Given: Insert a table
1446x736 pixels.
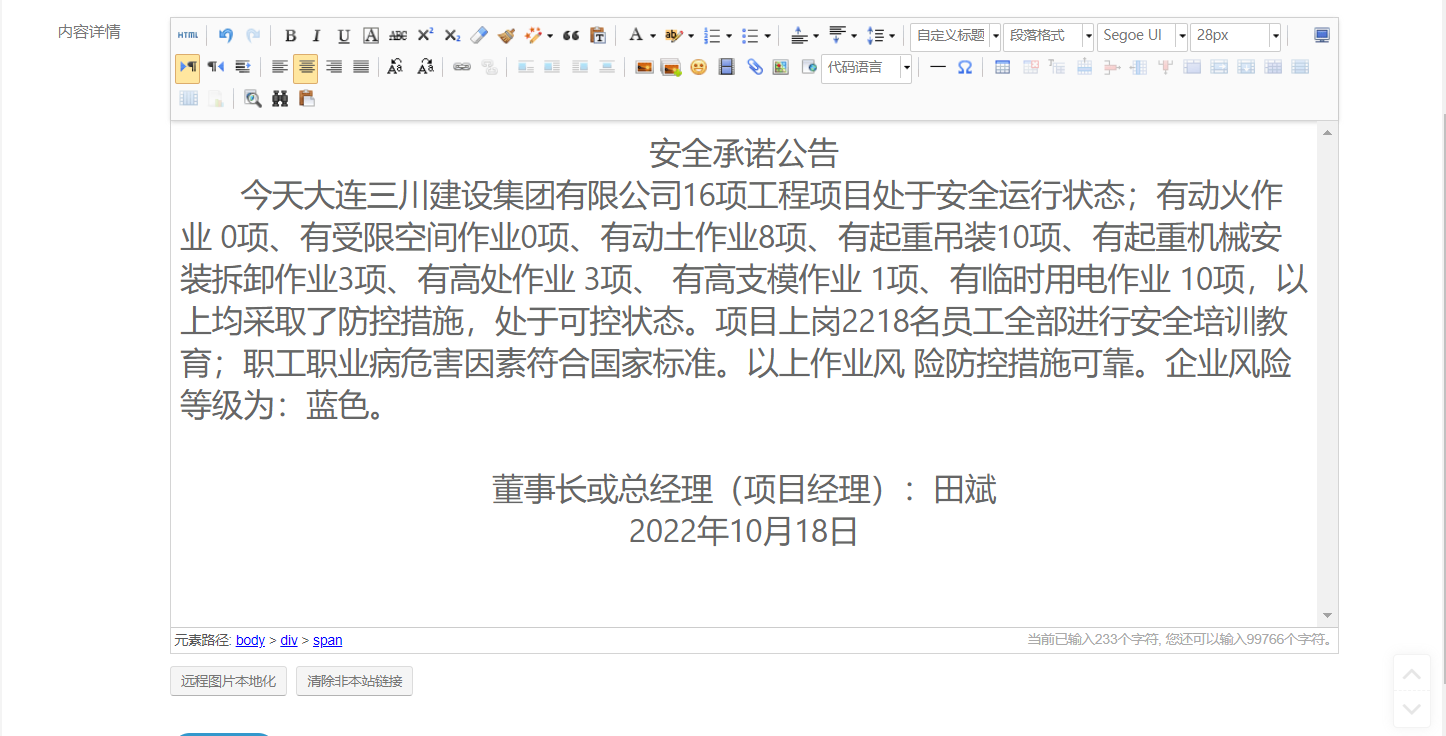Looking at the screenshot, I should (1002, 68).
